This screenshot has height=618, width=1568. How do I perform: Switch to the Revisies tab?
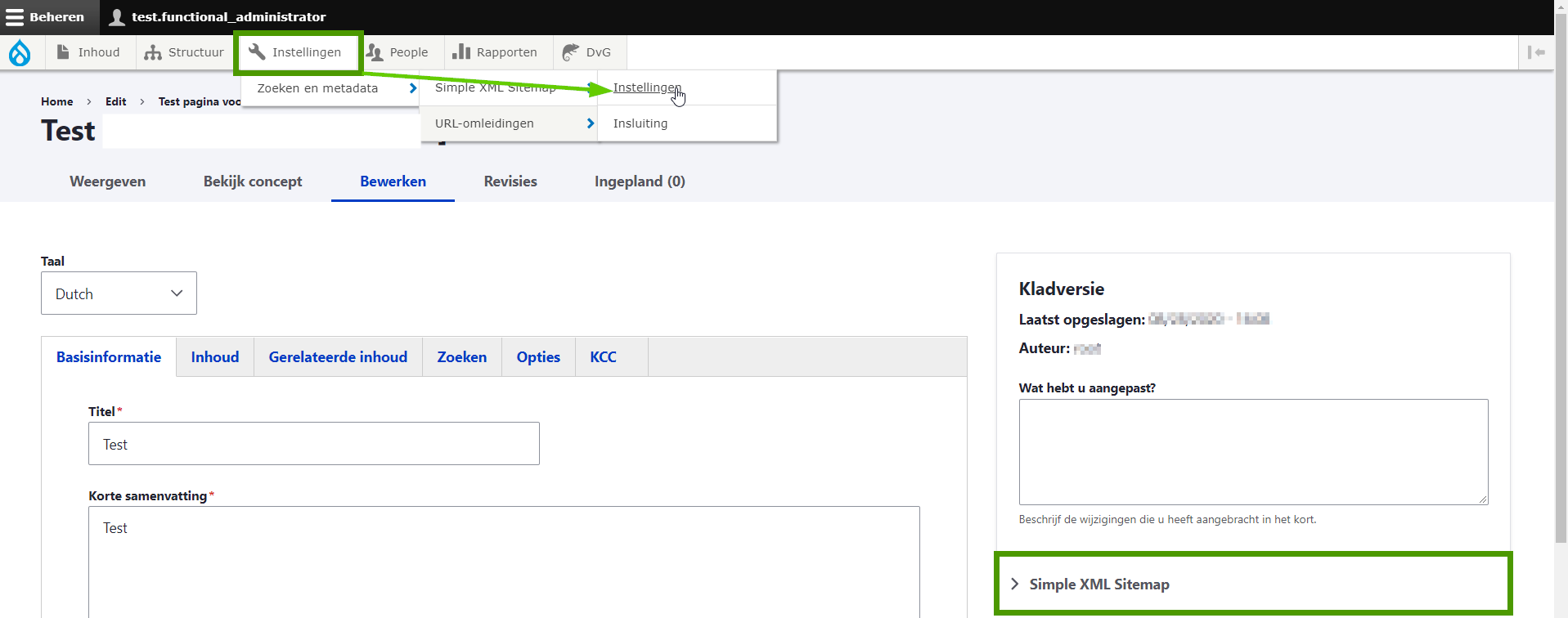pyautogui.click(x=510, y=181)
